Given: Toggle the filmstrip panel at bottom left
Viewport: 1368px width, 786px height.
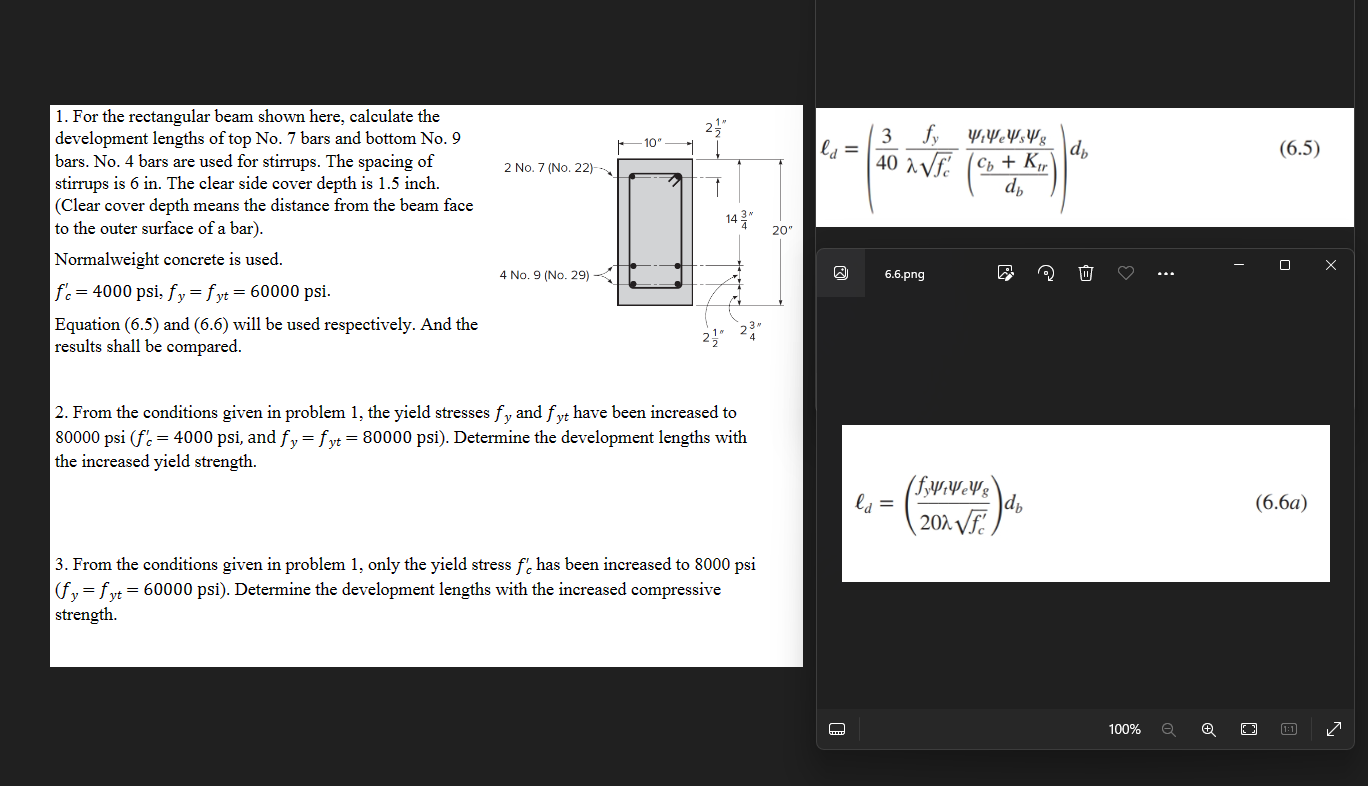Looking at the screenshot, I should 837,729.
